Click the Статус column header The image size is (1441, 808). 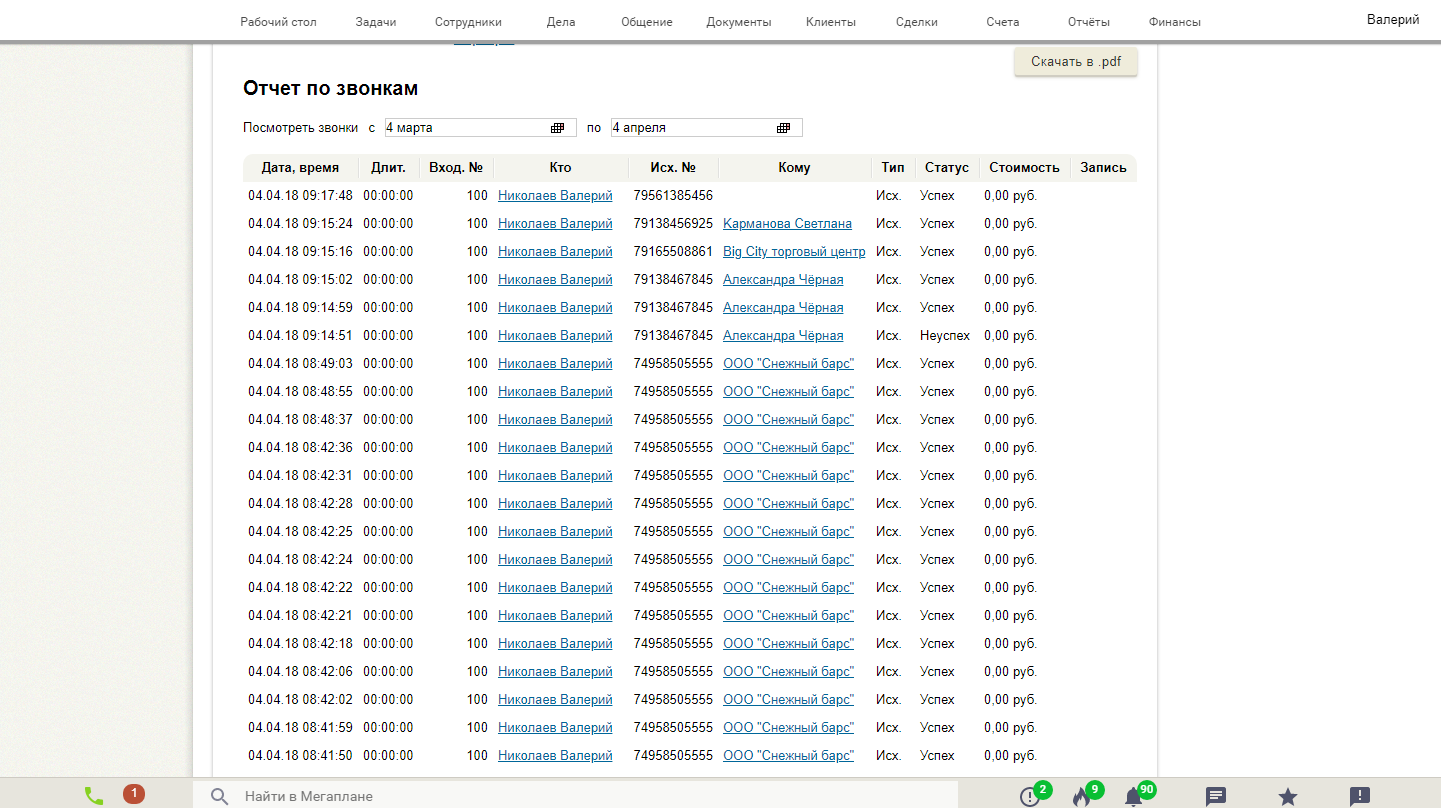[x=947, y=168]
